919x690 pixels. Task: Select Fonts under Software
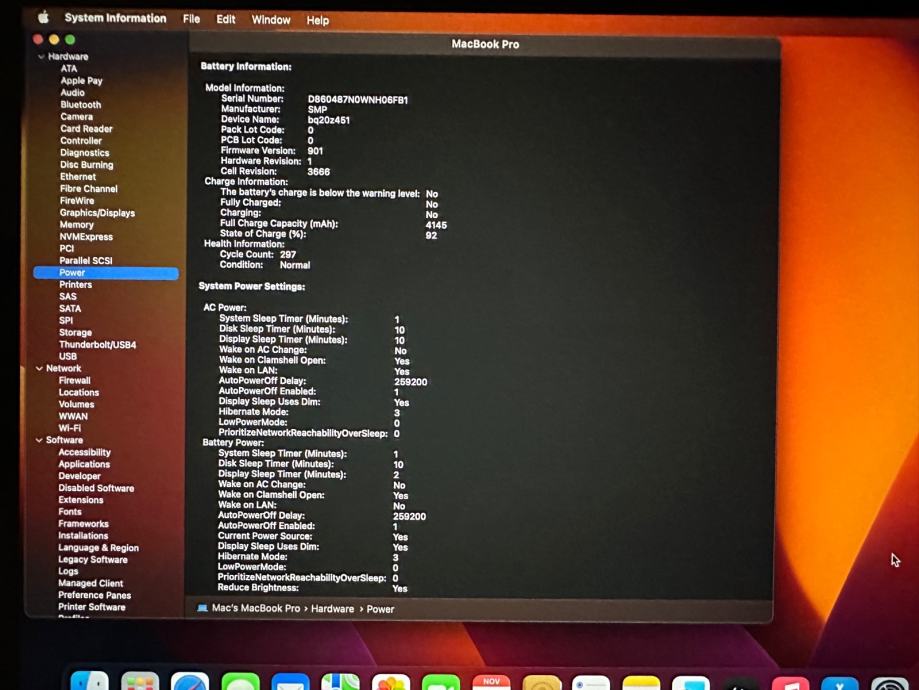70,512
